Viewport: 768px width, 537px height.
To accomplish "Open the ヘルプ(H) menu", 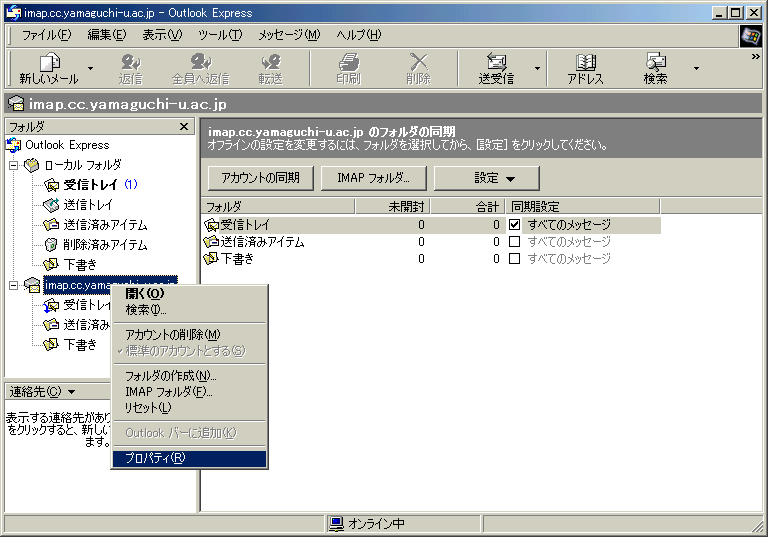I will tap(359, 35).
